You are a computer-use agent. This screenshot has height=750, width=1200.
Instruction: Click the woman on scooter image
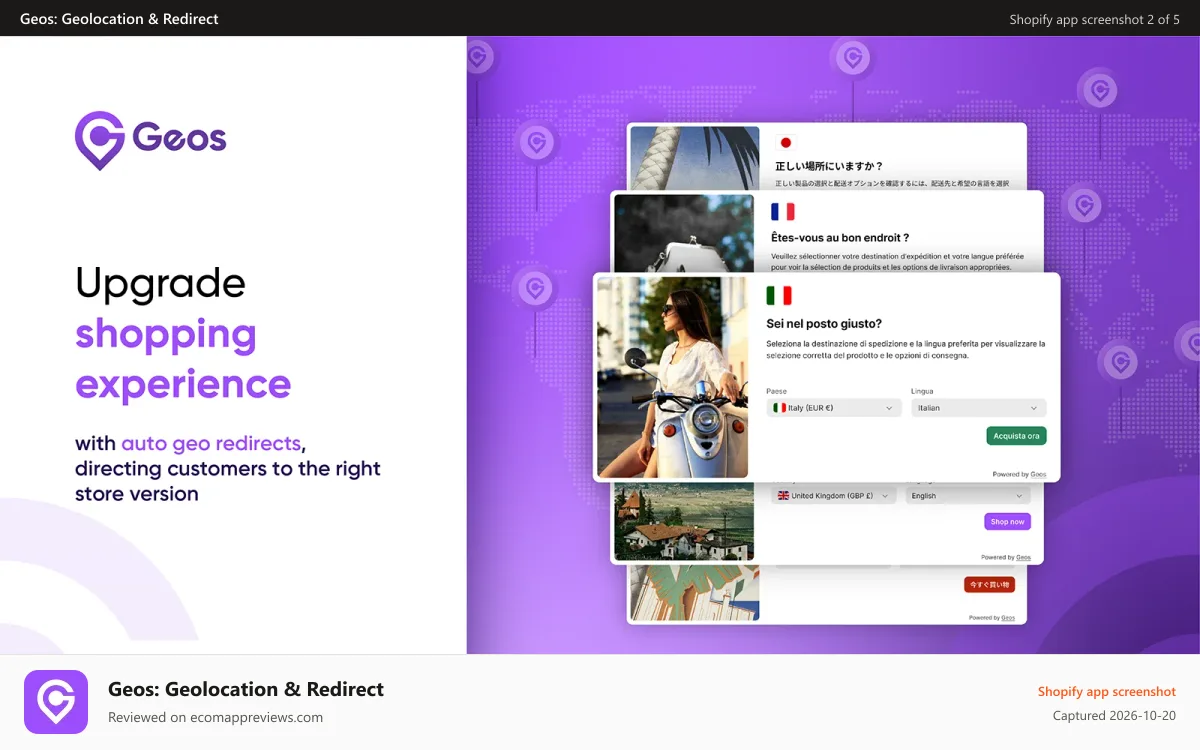click(672, 377)
